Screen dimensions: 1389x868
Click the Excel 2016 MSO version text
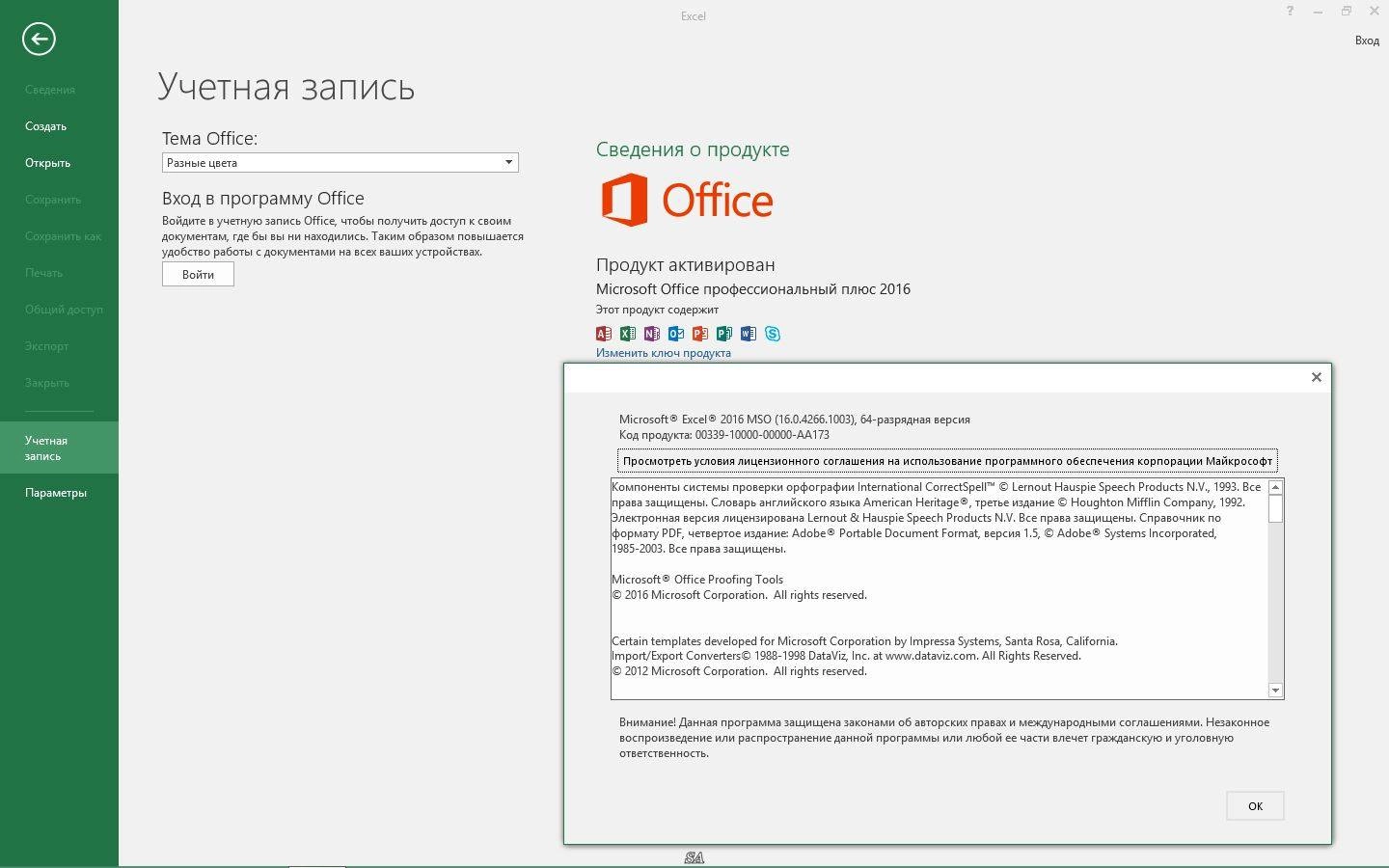[795, 420]
